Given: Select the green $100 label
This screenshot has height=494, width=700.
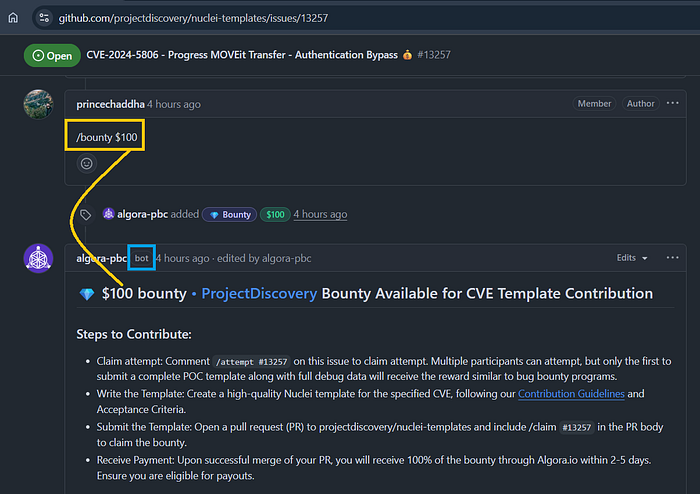Looking at the screenshot, I should click(275, 215).
